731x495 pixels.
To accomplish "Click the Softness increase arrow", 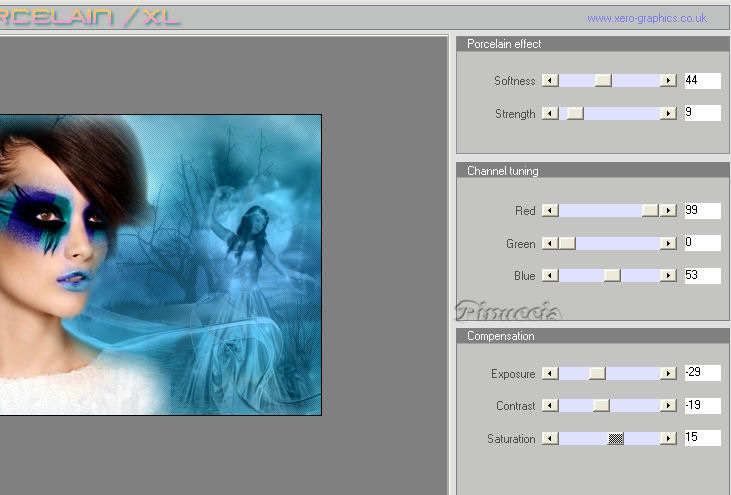I will pos(669,80).
